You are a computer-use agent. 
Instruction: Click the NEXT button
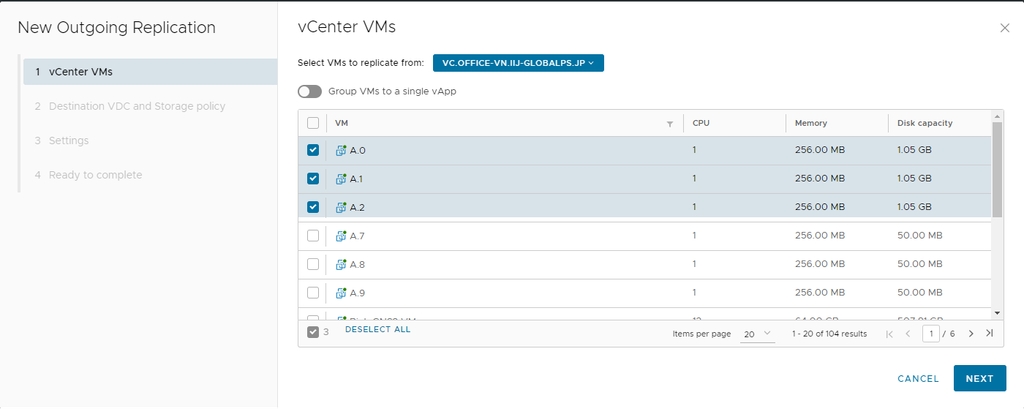click(979, 379)
